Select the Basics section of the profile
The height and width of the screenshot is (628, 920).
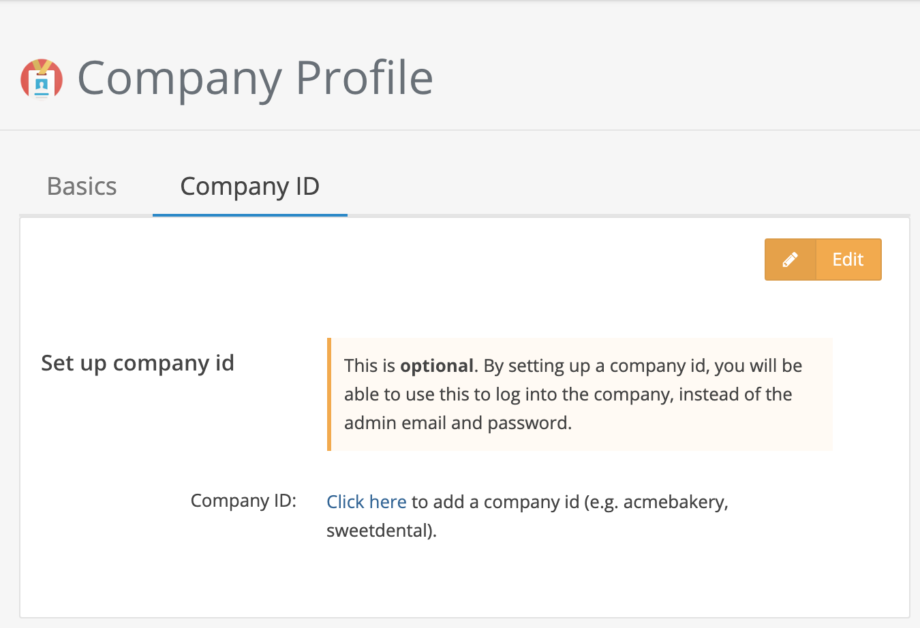point(80,186)
